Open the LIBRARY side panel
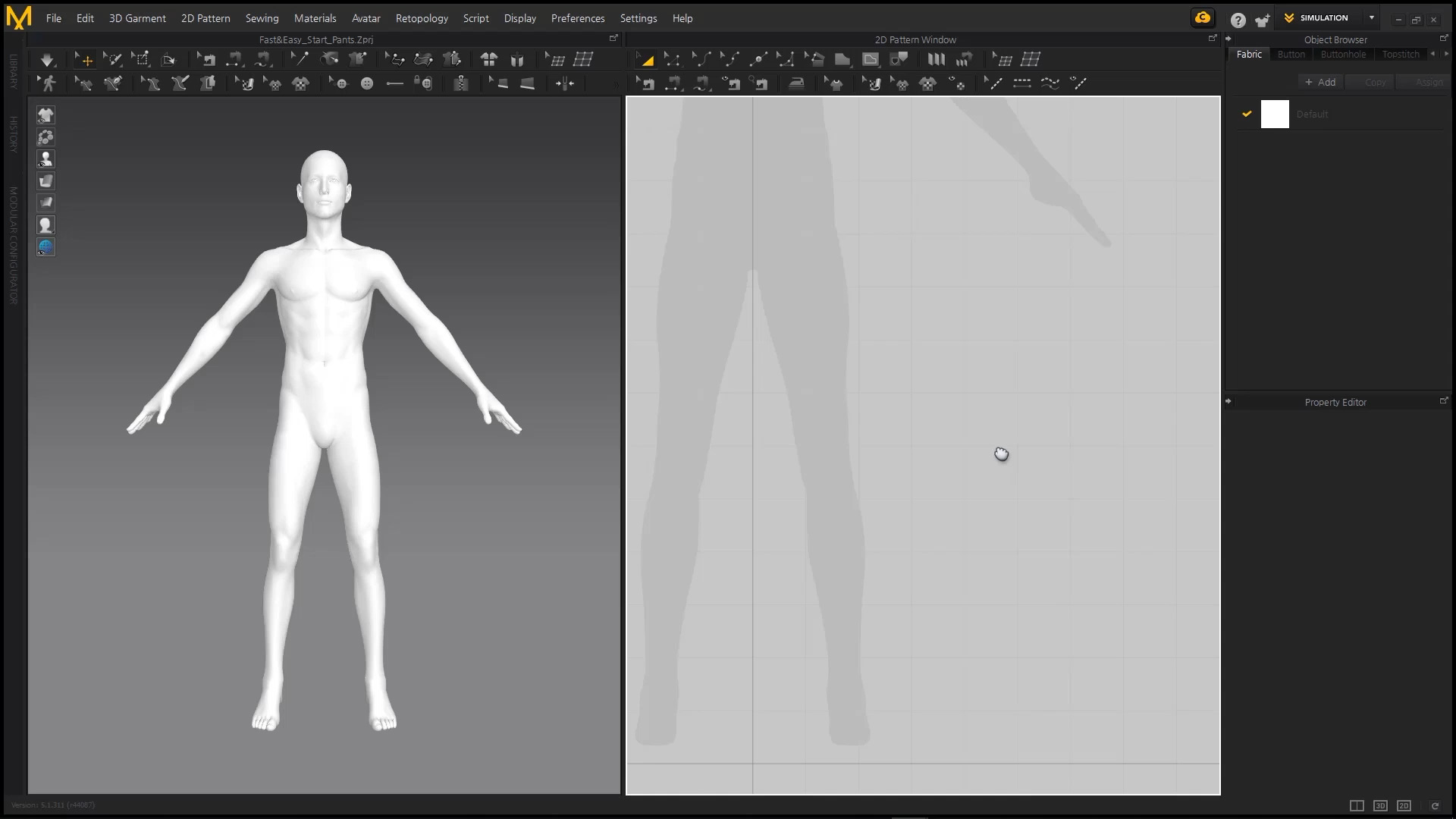Screen dimensions: 1456x819 tap(13, 71)
